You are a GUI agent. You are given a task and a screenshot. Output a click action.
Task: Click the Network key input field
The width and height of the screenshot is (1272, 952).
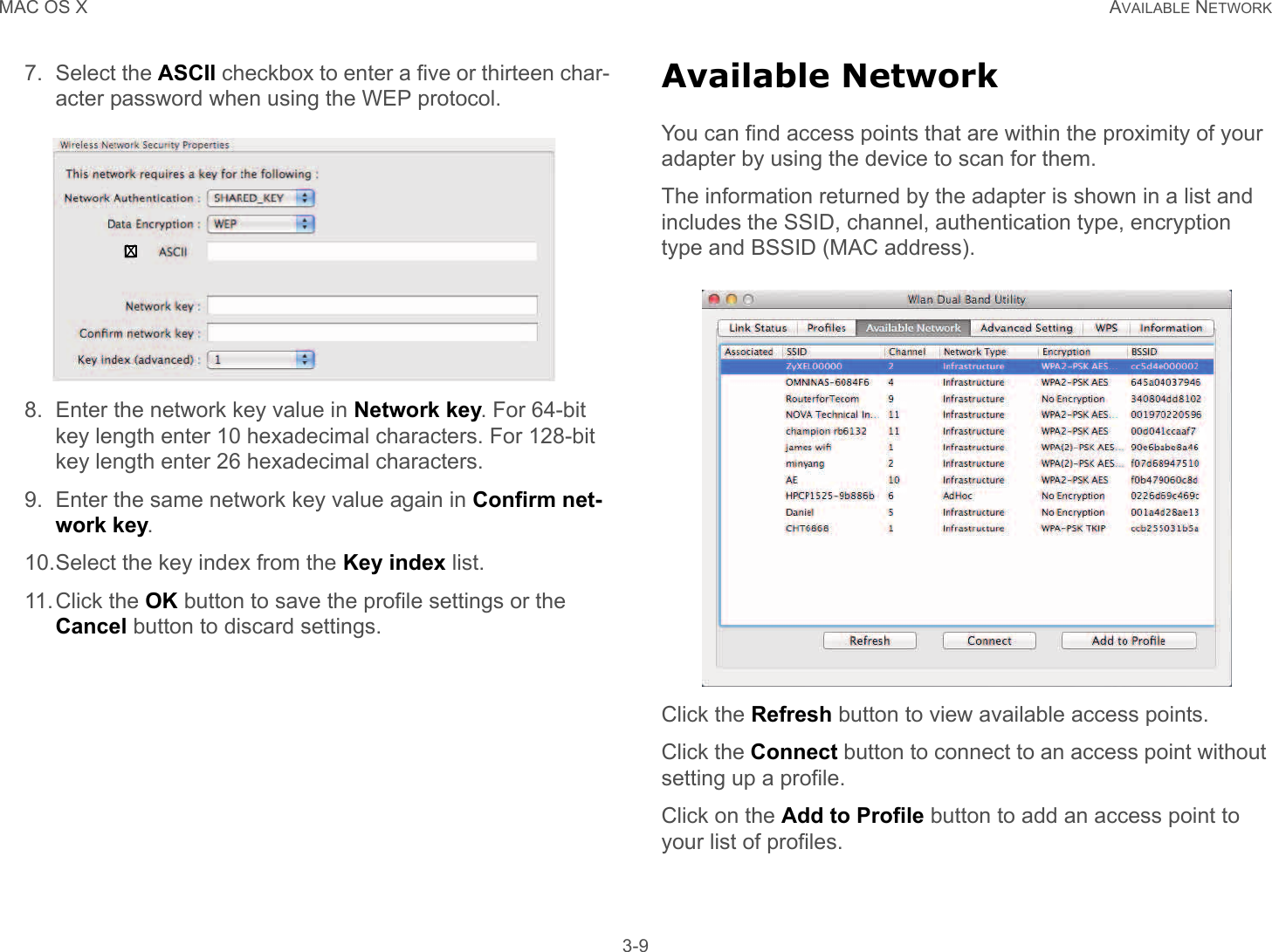(x=372, y=306)
